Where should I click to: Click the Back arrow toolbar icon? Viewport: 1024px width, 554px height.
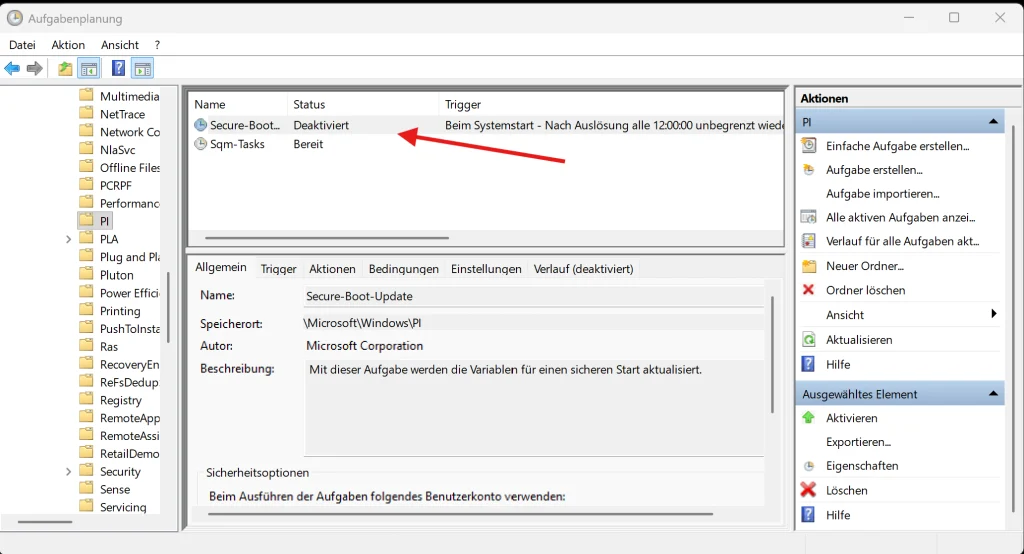click(x=12, y=68)
